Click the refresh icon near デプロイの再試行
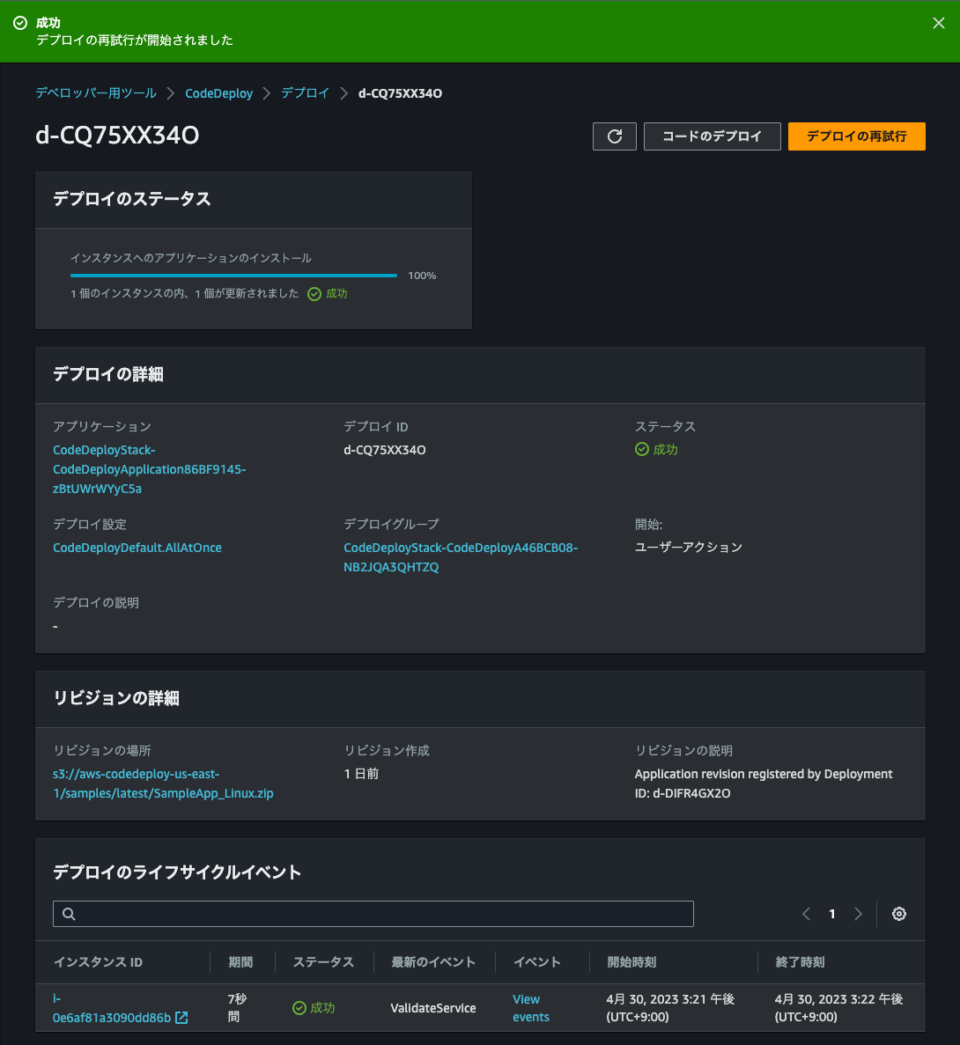Screen dimensions: 960x1045 pyautogui.click(x=614, y=136)
